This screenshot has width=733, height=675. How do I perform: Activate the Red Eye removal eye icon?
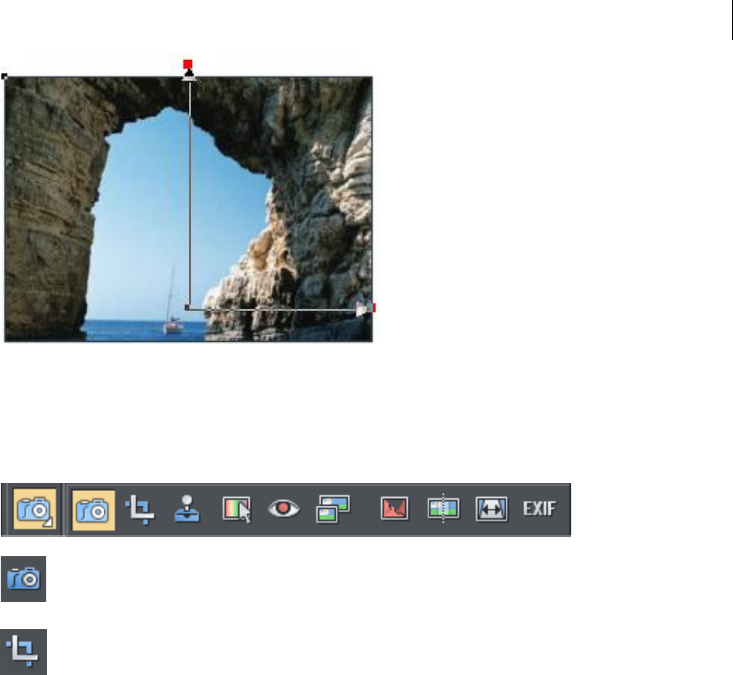tap(284, 509)
